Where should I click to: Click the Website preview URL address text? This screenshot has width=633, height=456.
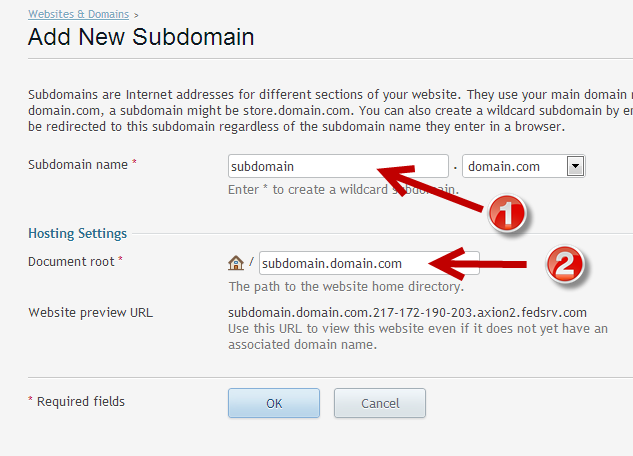coord(407,312)
